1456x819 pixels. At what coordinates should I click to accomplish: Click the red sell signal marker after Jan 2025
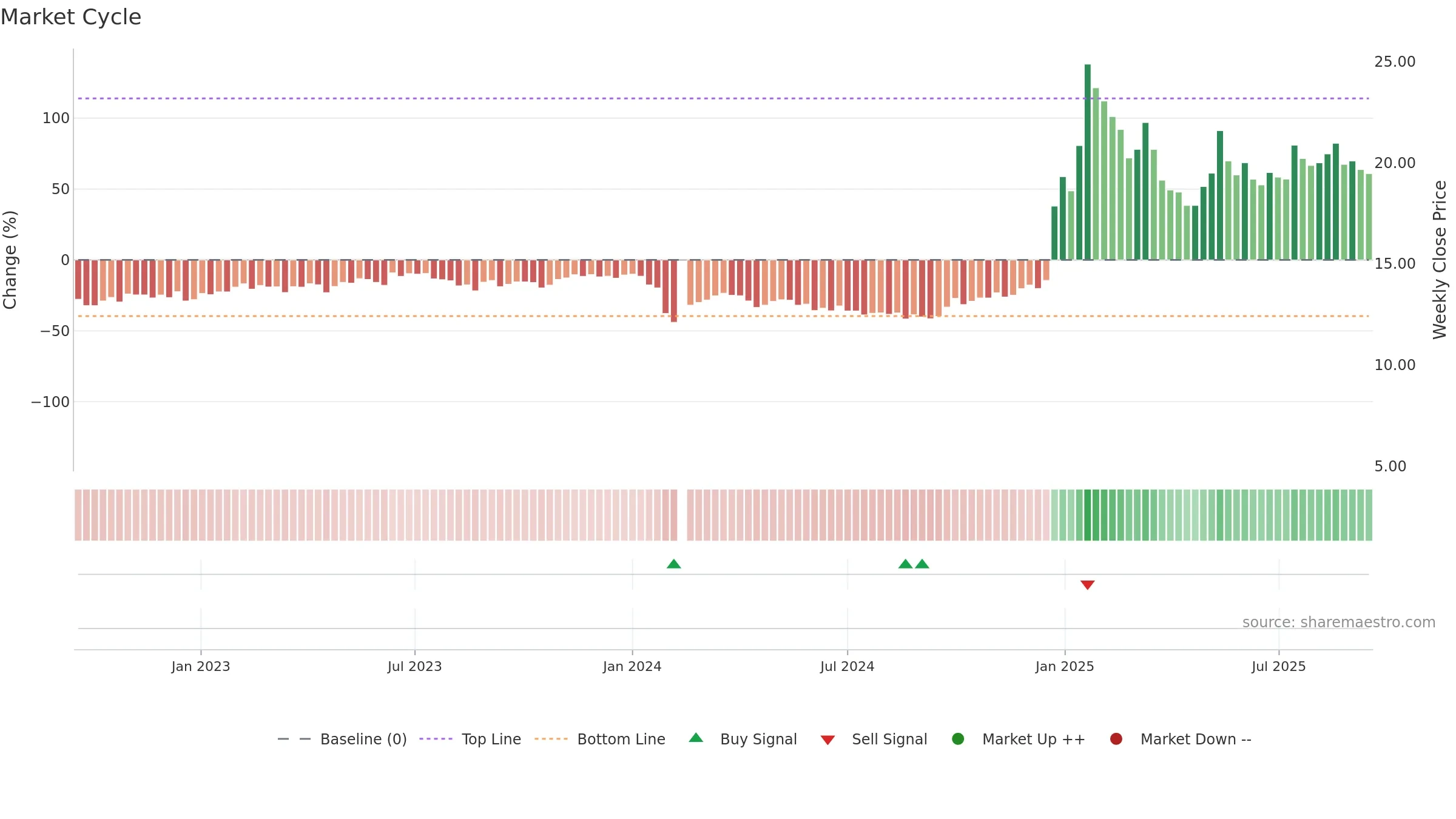click(1088, 585)
